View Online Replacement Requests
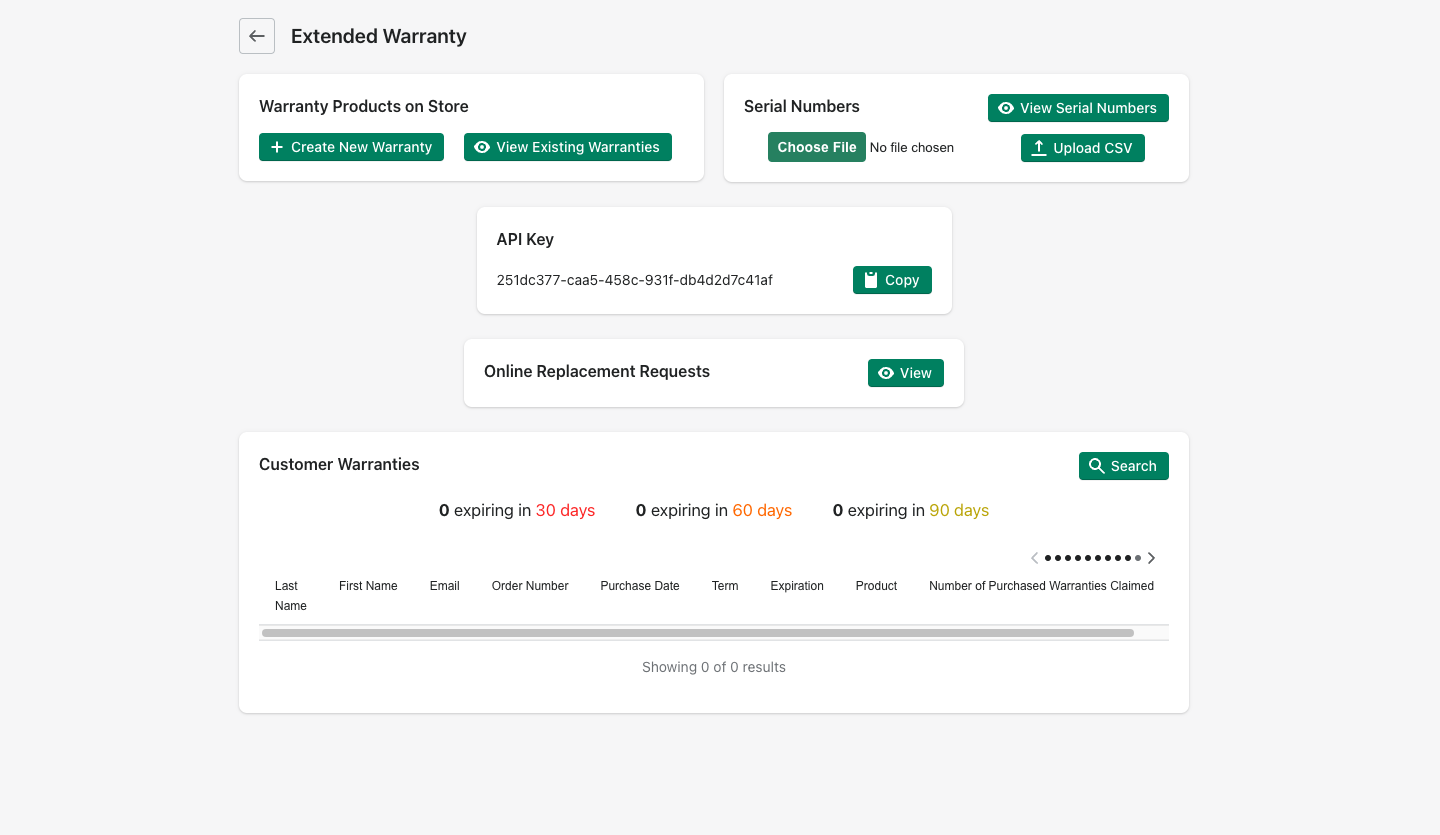 pyautogui.click(x=905, y=373)
